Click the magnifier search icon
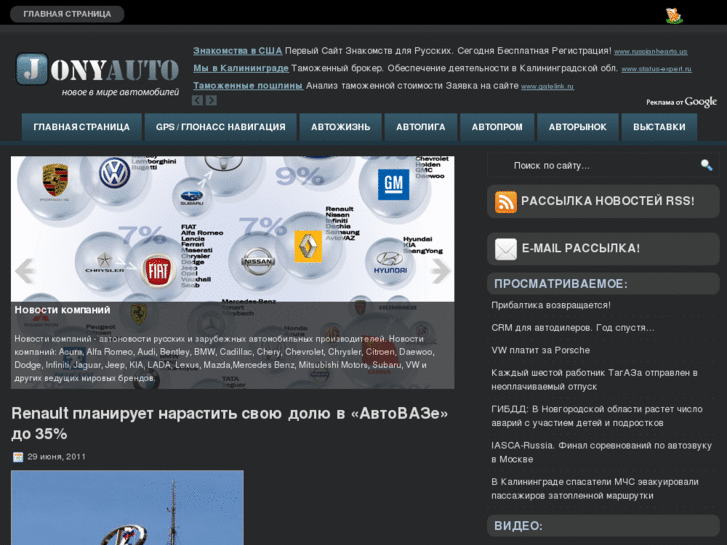The width and height of the screenshot is (727, 545). click(x=706, y=165)
